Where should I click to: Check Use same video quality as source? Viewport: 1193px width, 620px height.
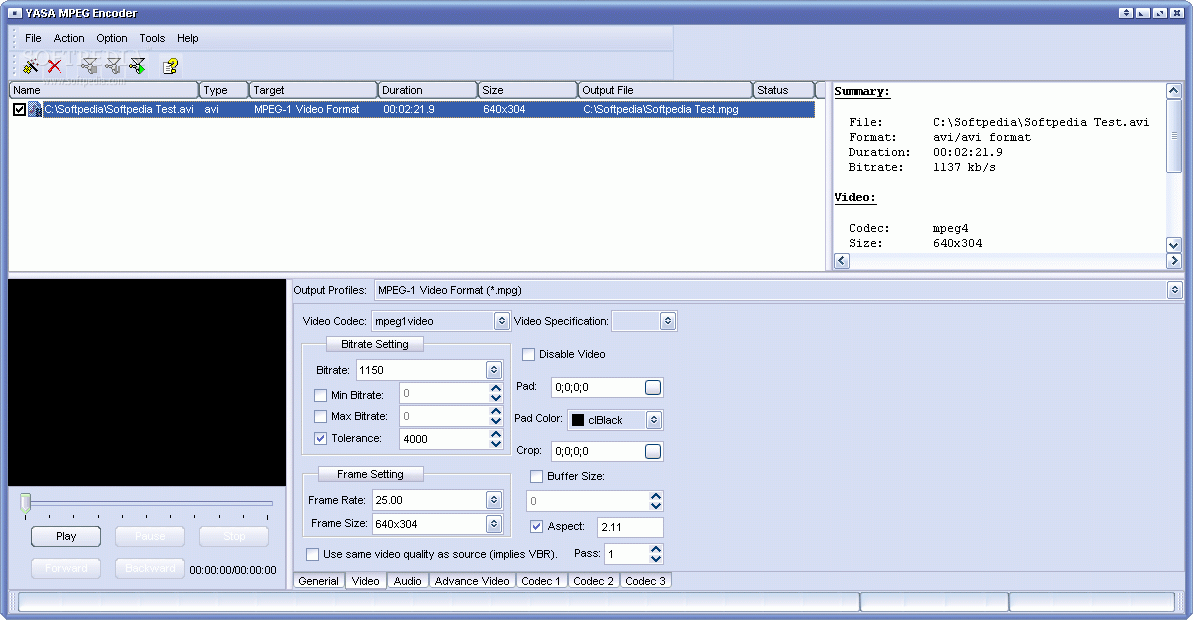(x=312, y=554)
